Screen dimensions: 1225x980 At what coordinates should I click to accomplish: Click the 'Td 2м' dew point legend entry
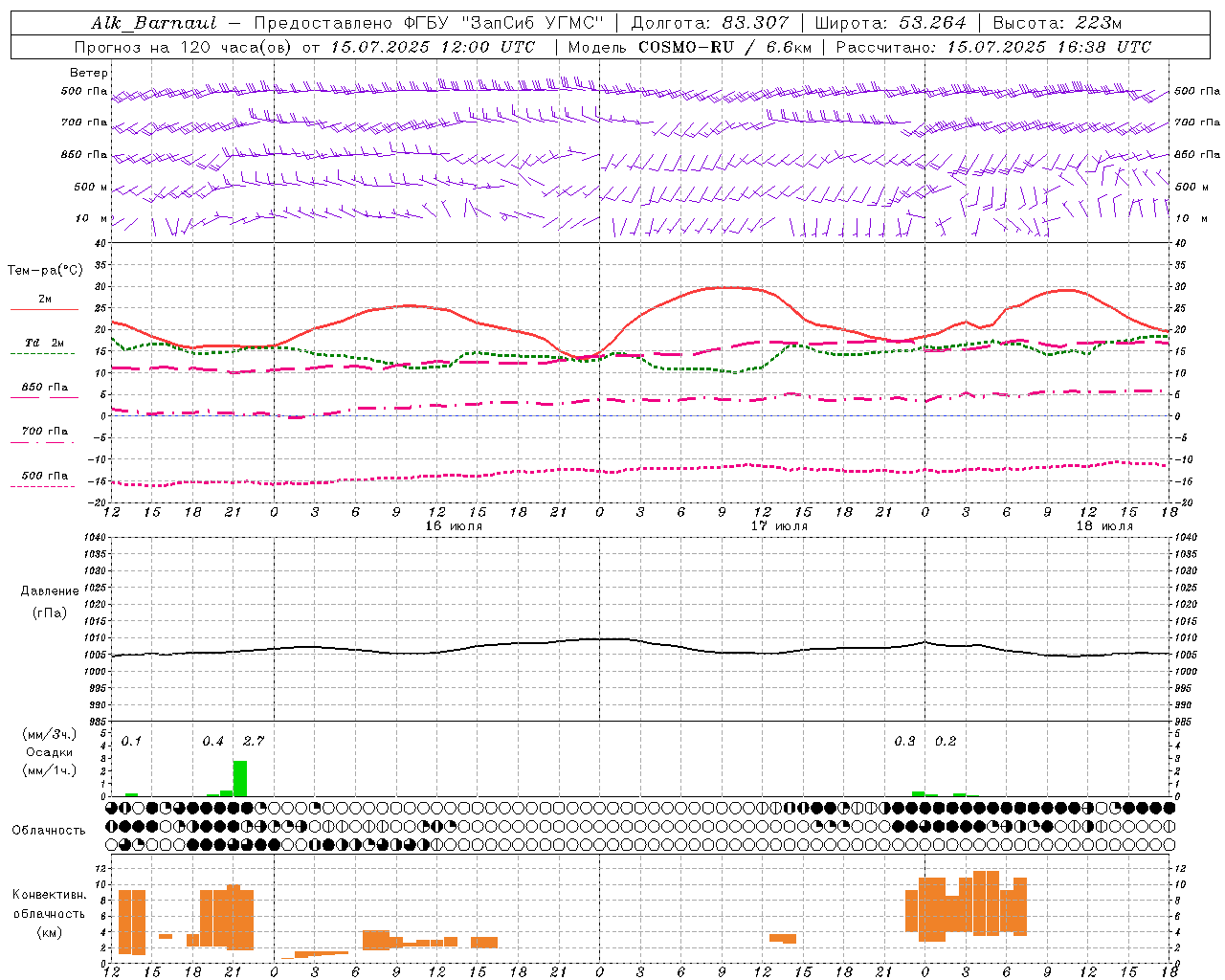44,343
